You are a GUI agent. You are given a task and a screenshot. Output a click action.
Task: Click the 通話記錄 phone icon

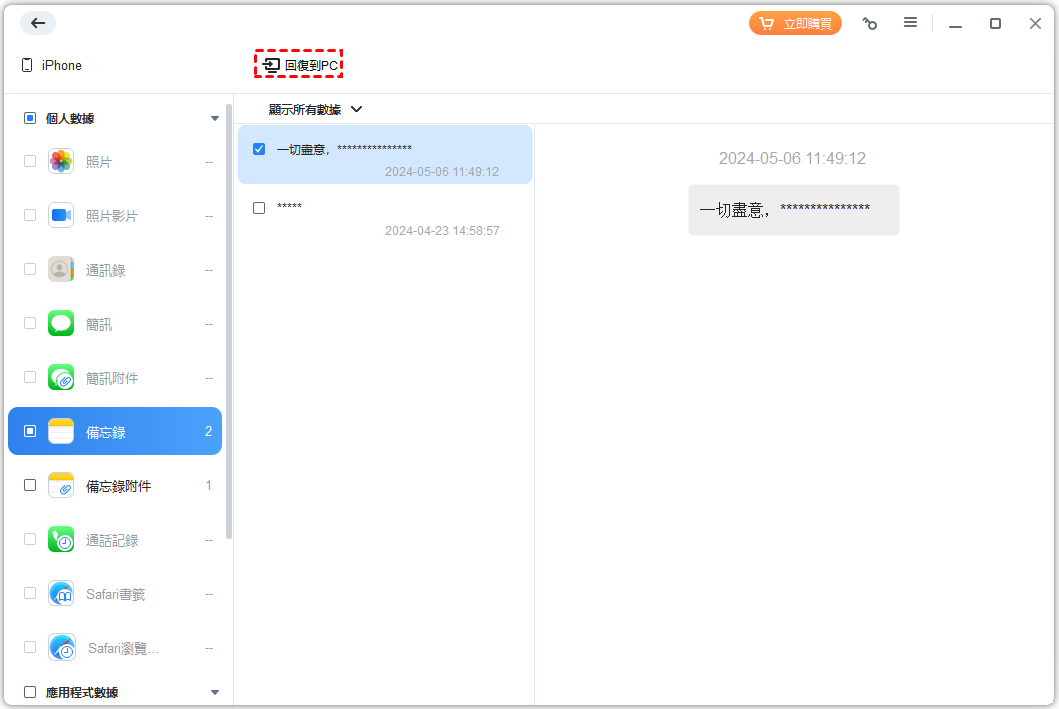[x=61, y=540]
